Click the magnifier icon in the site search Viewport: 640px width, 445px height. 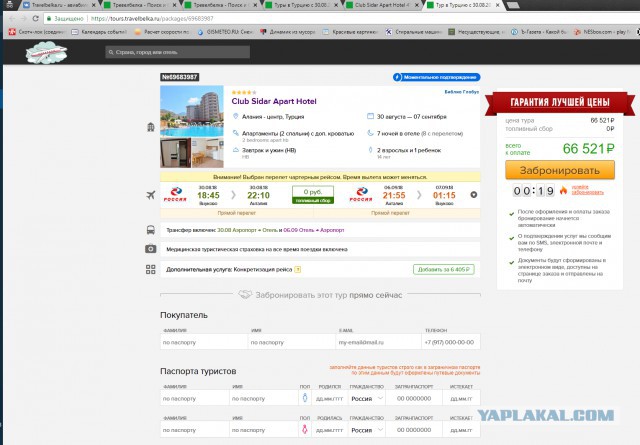[111, 52]
